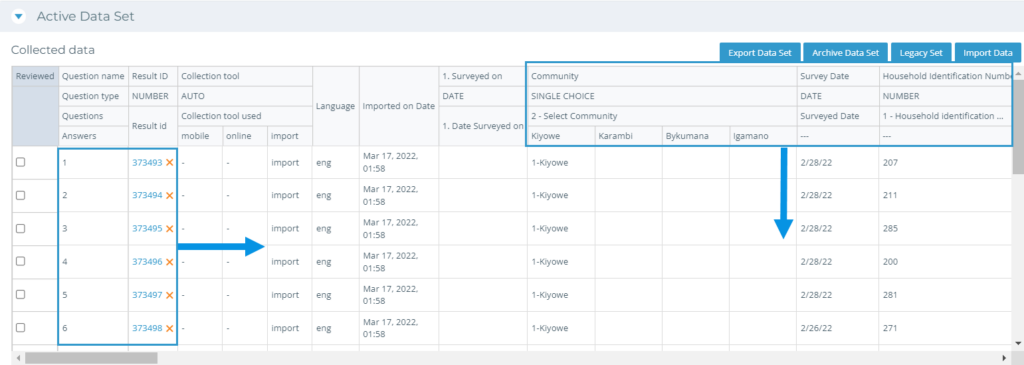This screenshot has width=1024, height=365.
Task: Click the scroll-left arrow of horizontal scrollbar
Action: [x=18, y=358]
